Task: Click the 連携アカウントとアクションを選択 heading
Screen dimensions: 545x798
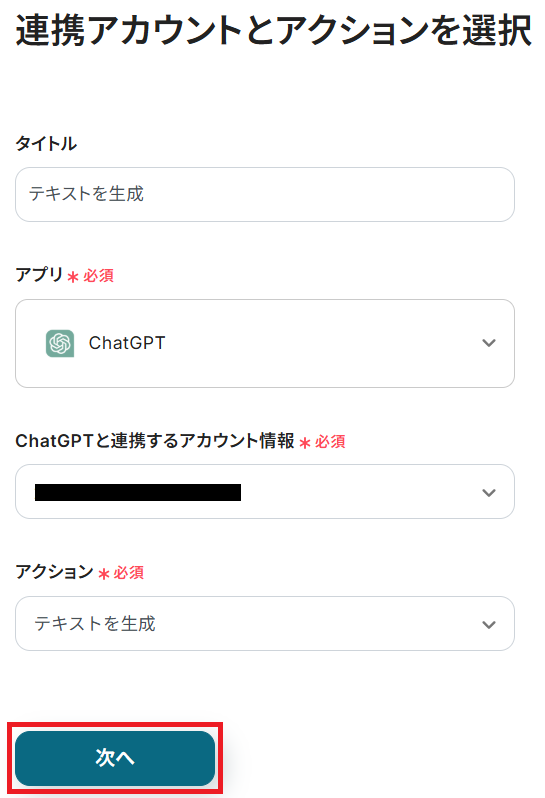Action: click(274, 31)
